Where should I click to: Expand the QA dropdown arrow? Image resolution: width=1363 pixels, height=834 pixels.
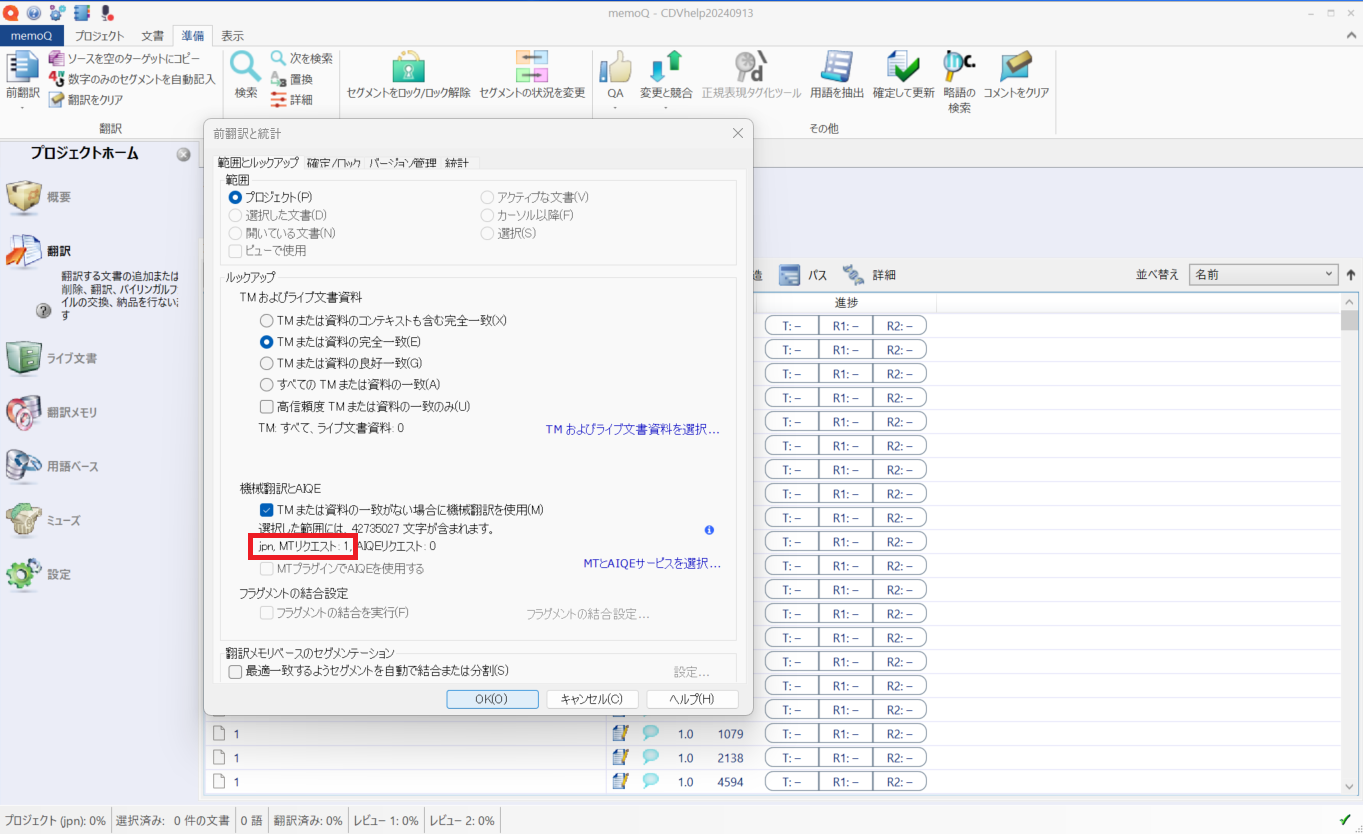(x=615, y=108)
